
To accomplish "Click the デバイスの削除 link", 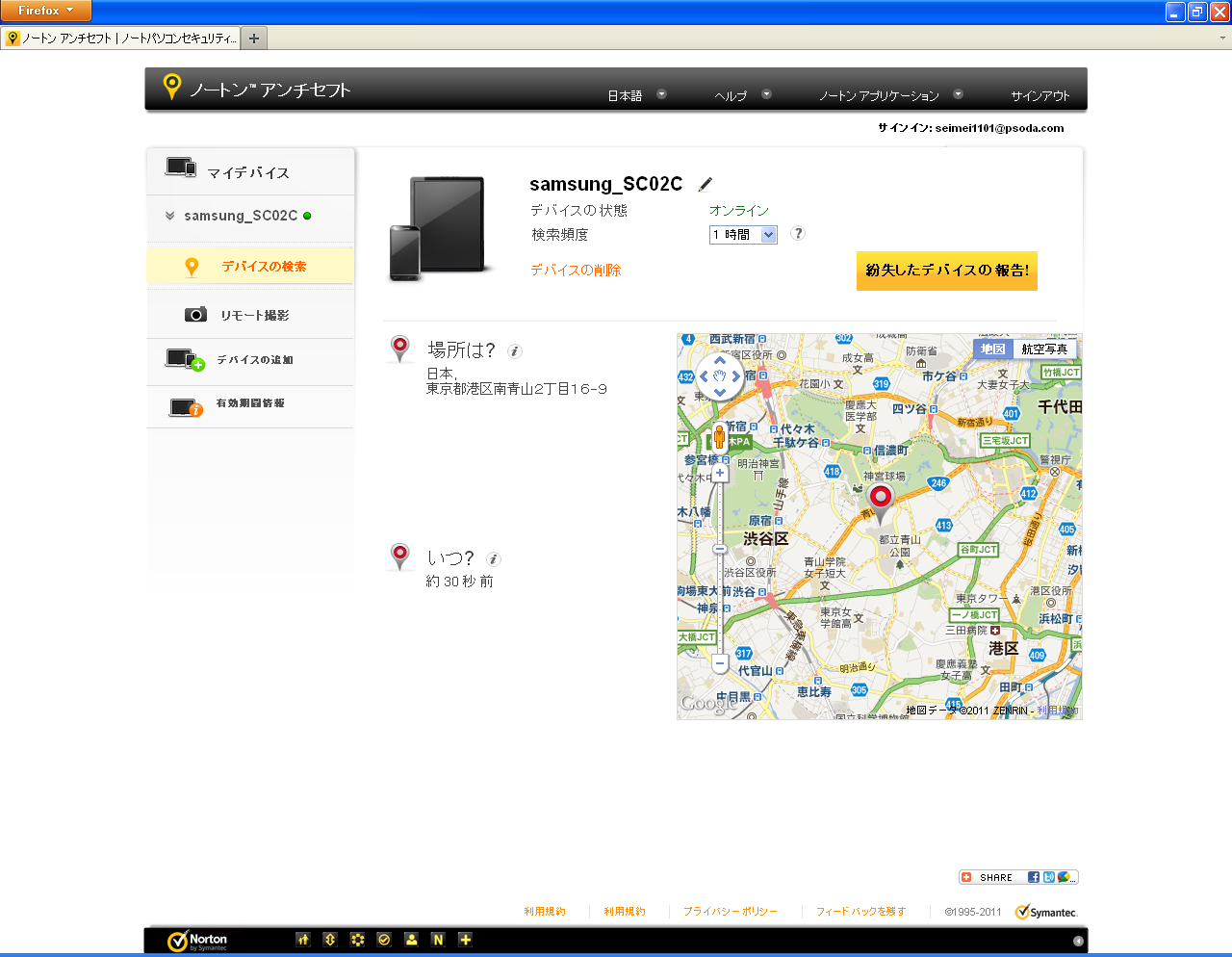I will (576, 271).
